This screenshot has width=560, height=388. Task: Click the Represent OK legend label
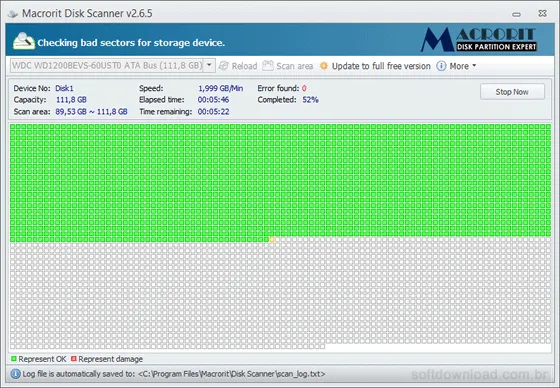(x=42, y=359)
